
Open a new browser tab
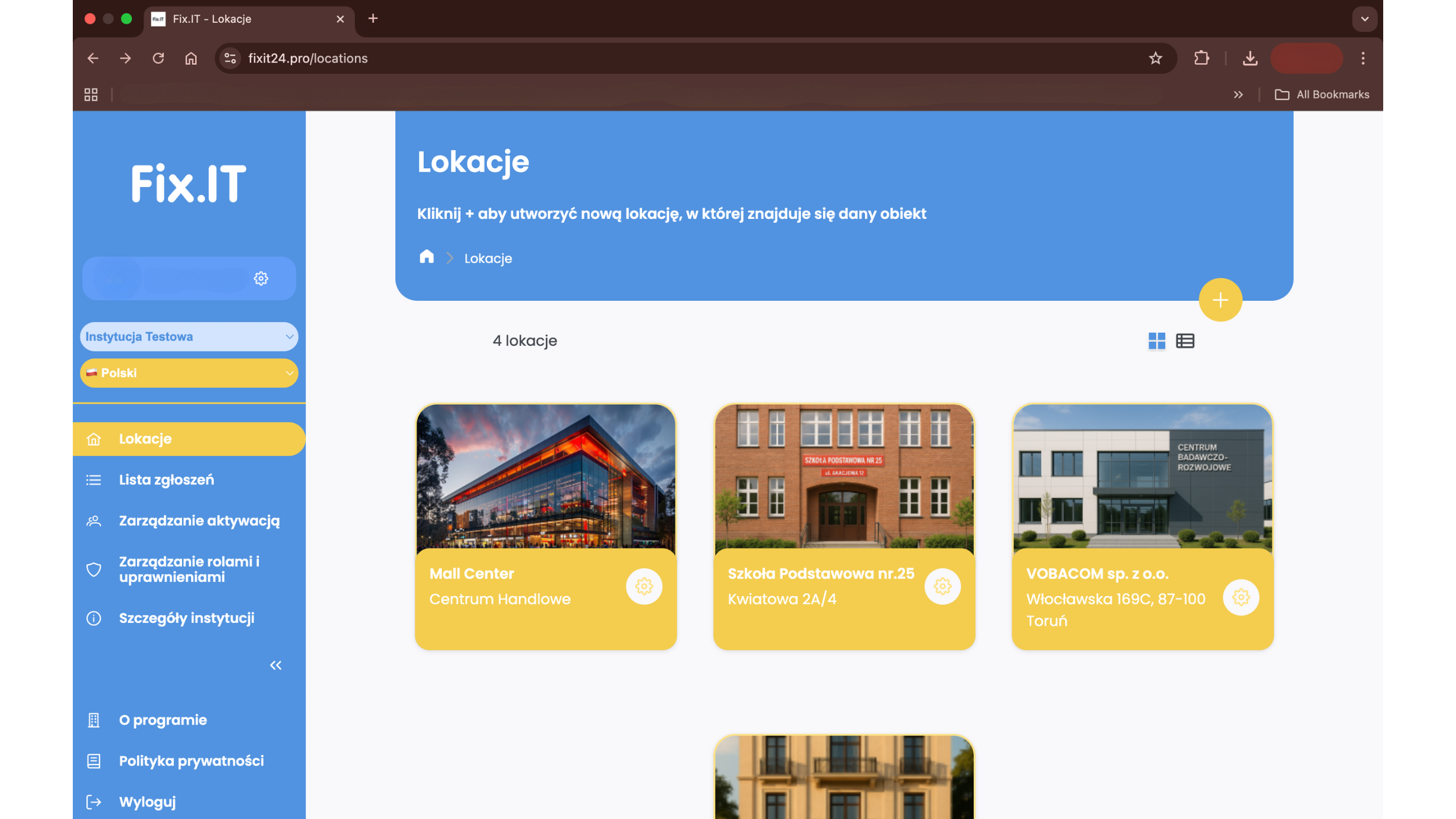[x=373, y=19]
